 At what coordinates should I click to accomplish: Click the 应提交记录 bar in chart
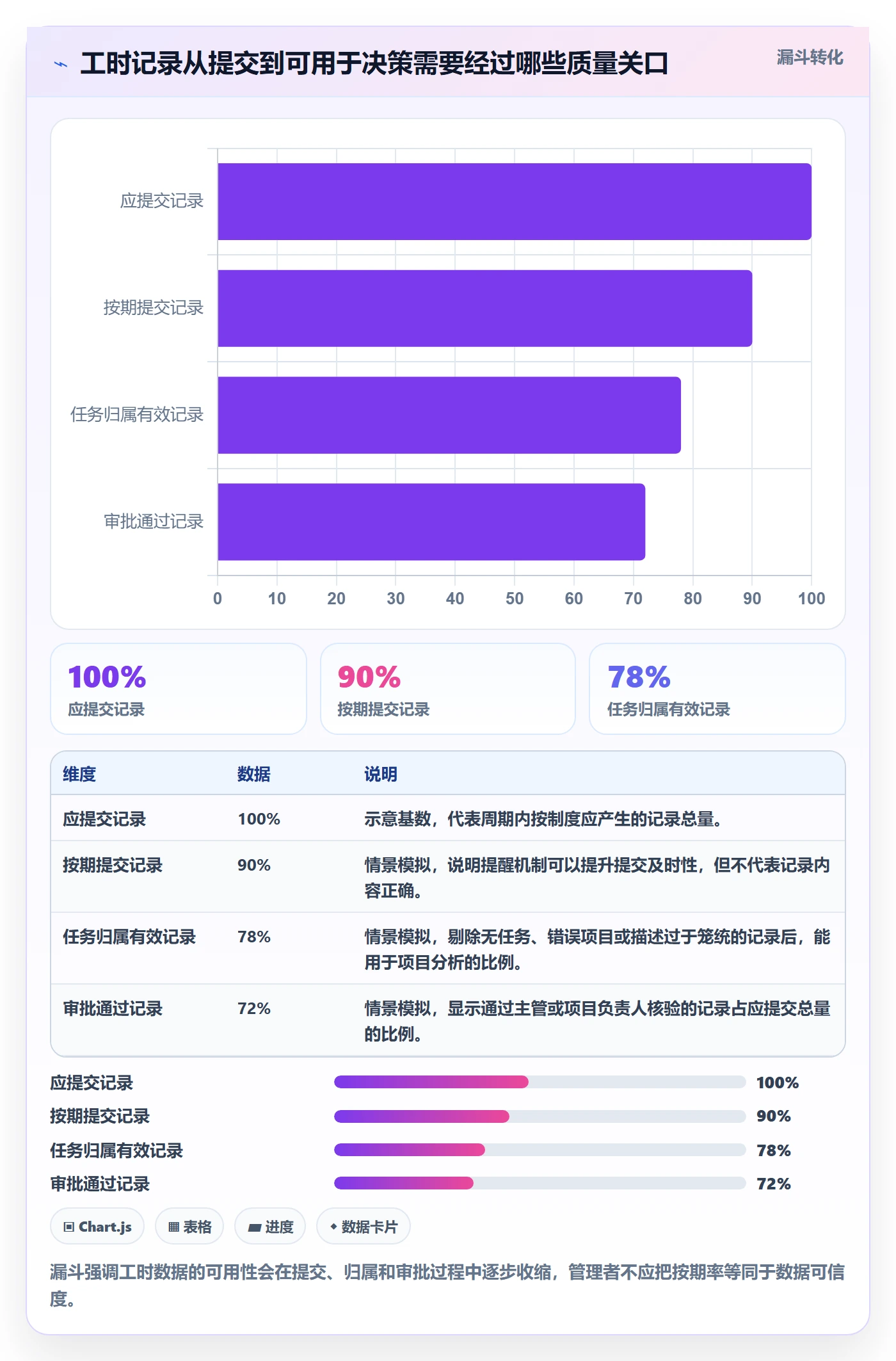515,202
